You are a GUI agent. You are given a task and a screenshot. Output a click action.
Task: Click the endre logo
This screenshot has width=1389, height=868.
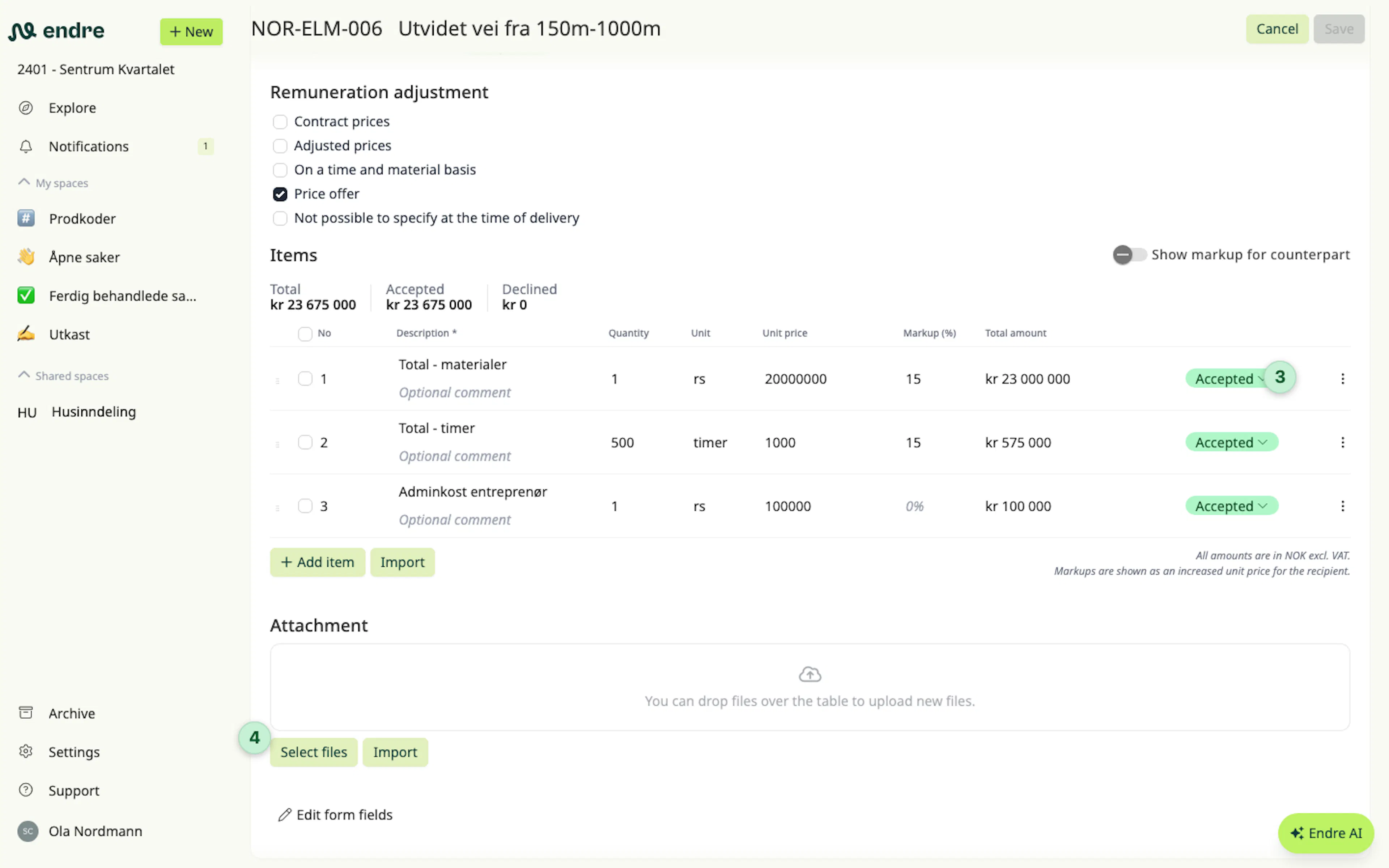(56, 30)
